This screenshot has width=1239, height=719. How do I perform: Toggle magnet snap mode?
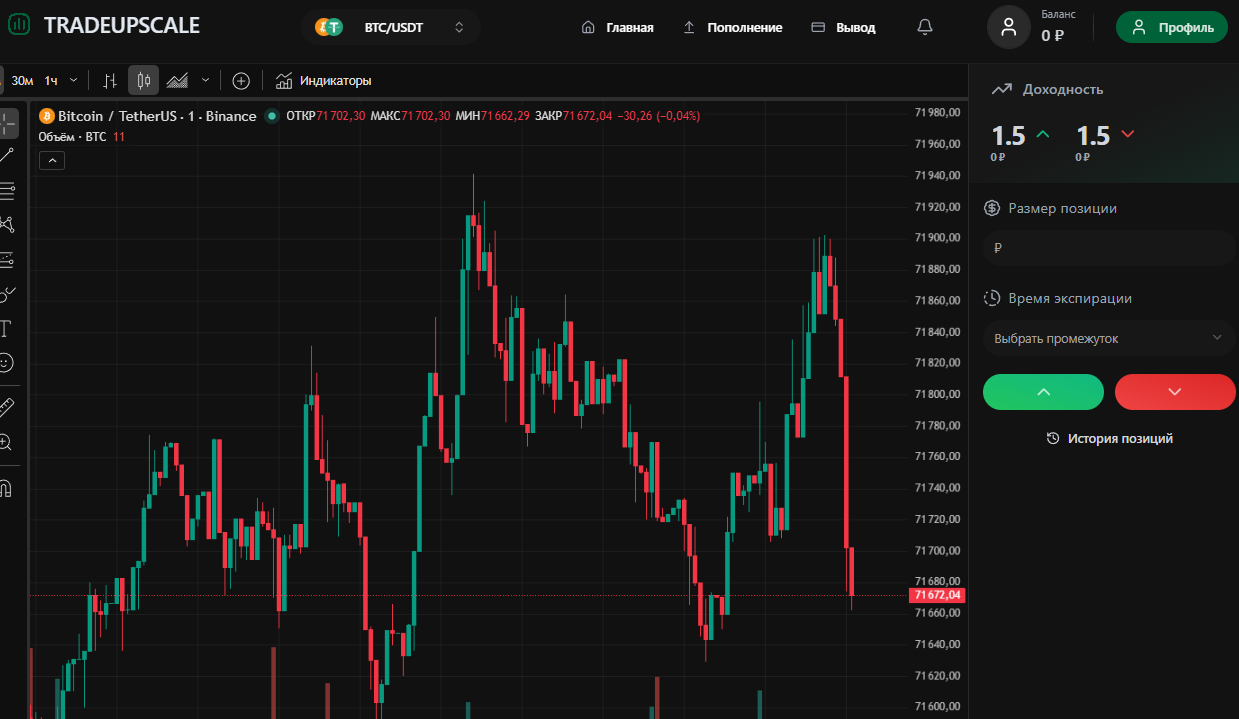tap(6, 488)
